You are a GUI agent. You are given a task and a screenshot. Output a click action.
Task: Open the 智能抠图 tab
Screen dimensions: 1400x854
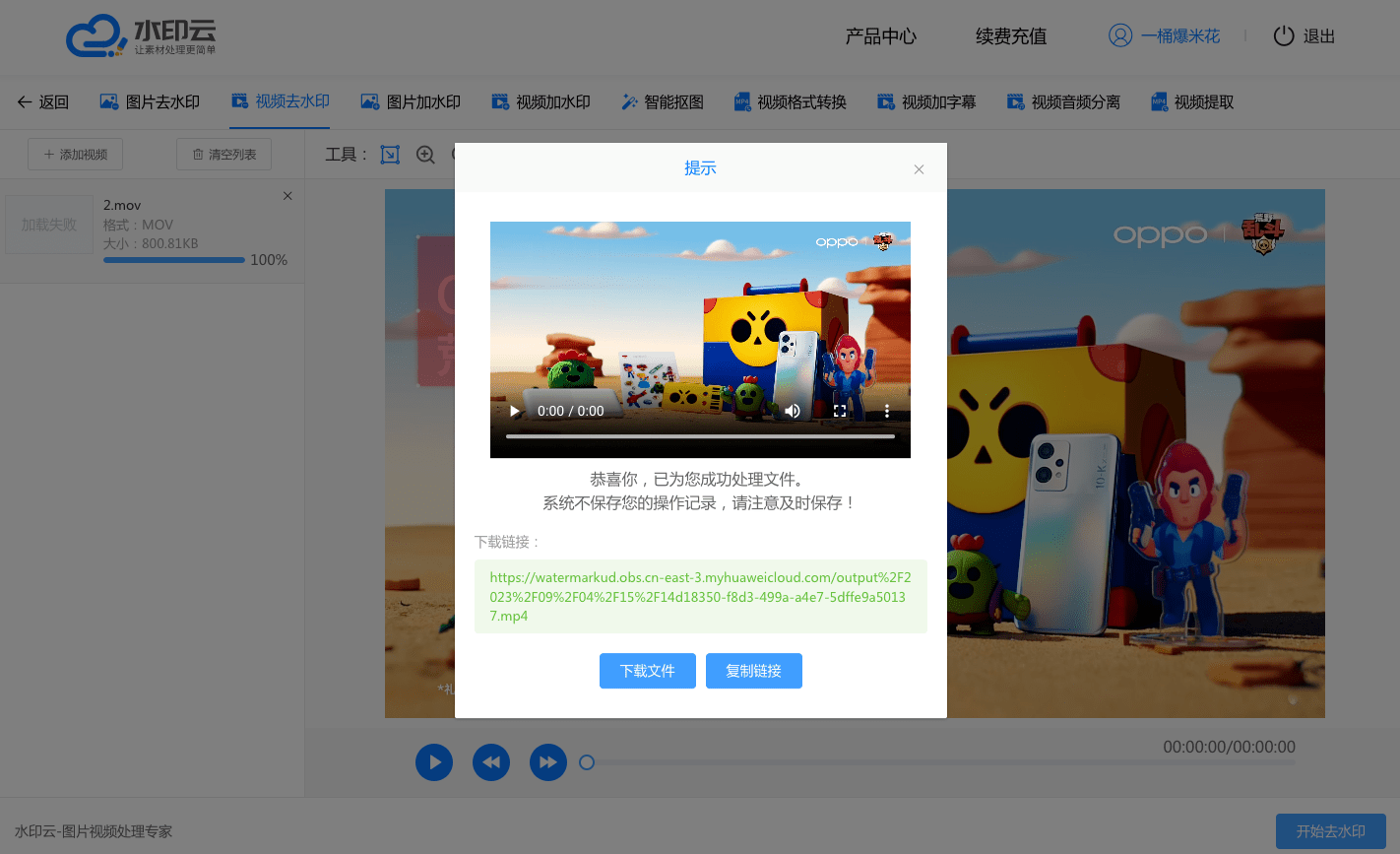(663, 101)
